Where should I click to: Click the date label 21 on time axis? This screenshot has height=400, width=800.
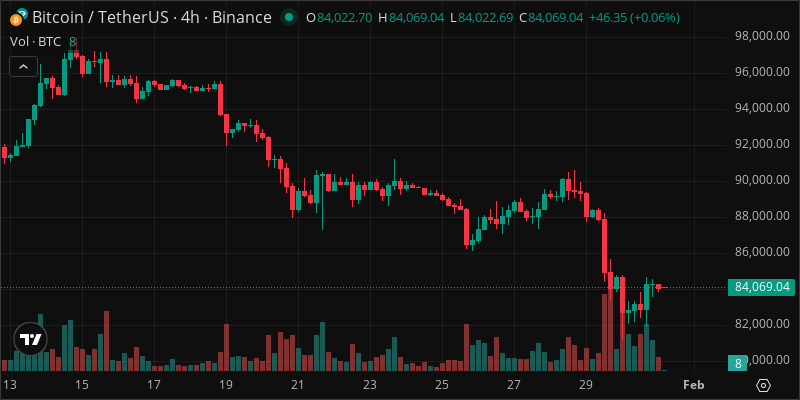(x=298, y=384)
